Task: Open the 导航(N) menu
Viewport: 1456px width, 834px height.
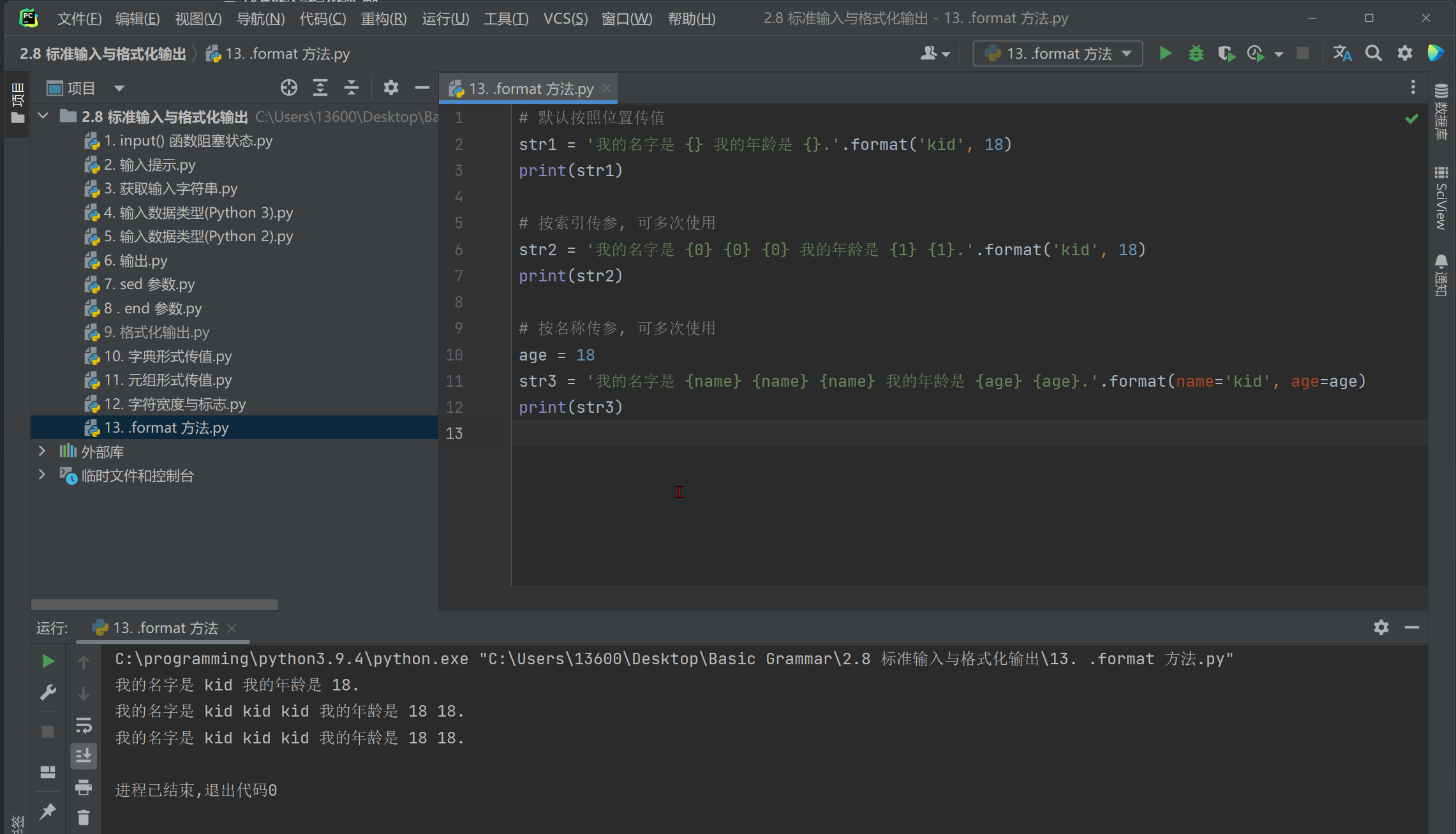Action: [x=260, y=19]
